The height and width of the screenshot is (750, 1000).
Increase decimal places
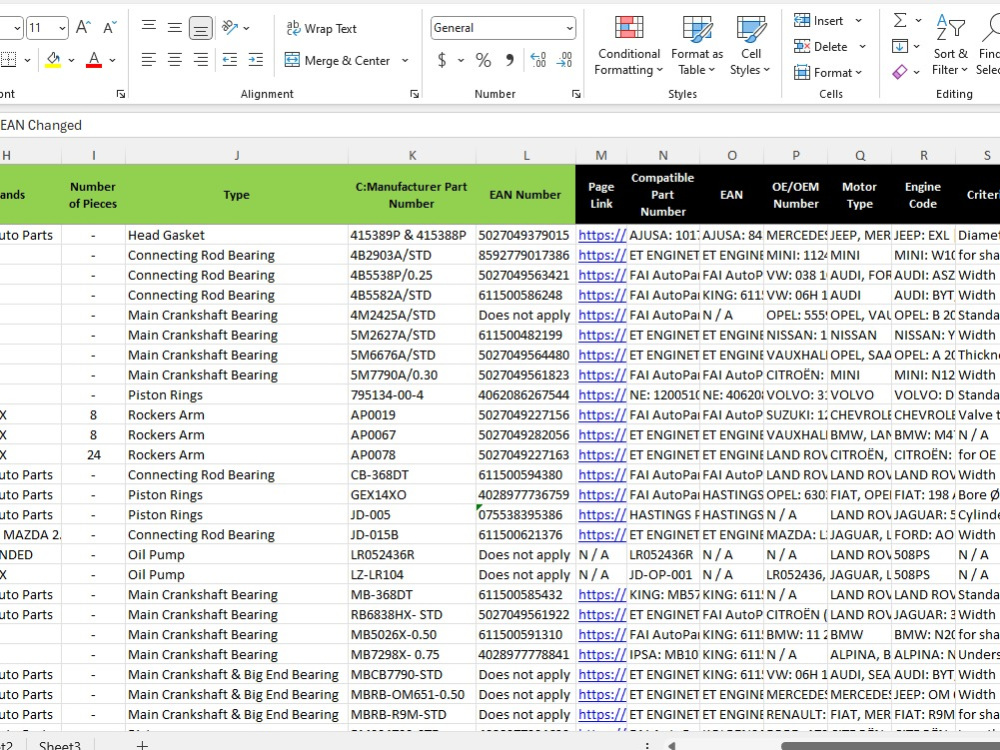tap(538, 60)
